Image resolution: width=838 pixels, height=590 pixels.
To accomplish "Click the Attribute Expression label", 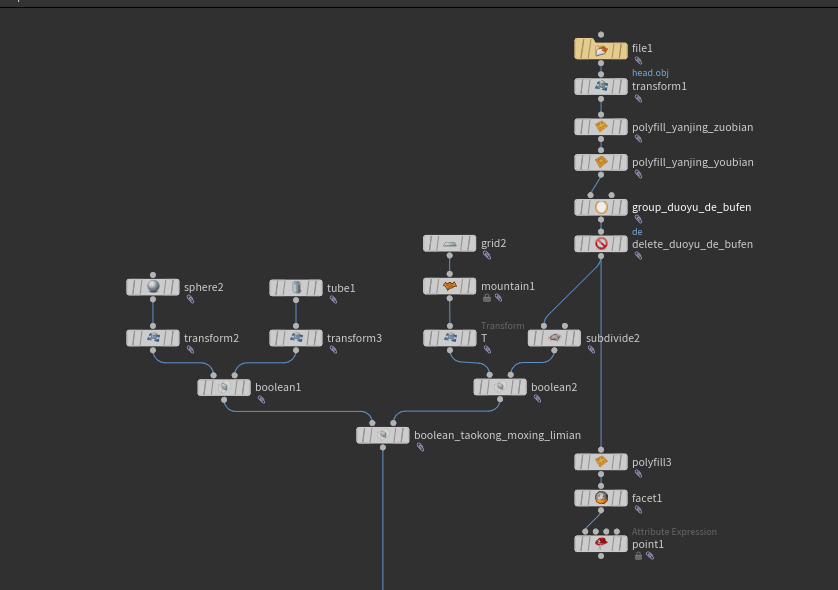I will pyautogui.click(x=674, y=532).
